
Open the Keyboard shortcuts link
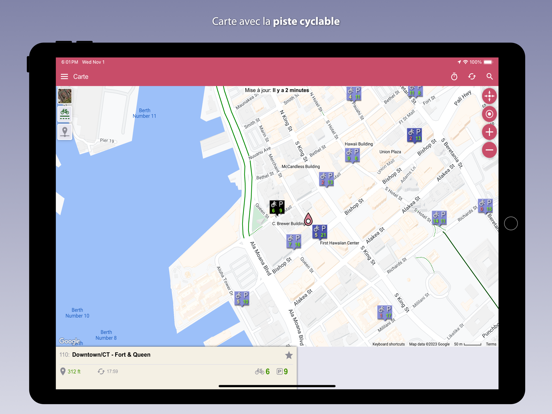point(388,344)
